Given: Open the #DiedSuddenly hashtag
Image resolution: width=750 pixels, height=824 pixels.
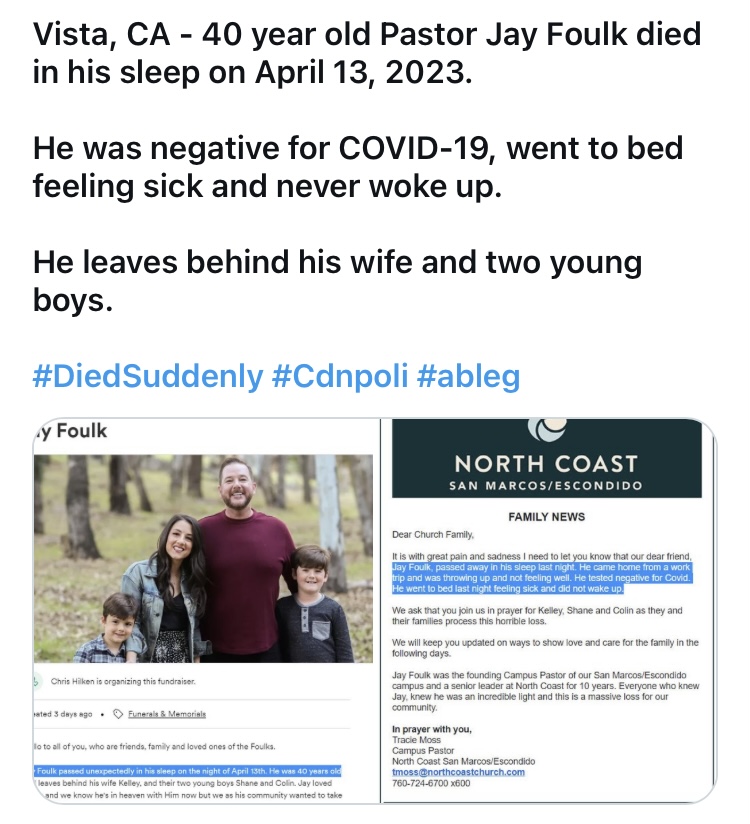Looking at the screenshot, I should pyautogui.click(x=148, y=376).
